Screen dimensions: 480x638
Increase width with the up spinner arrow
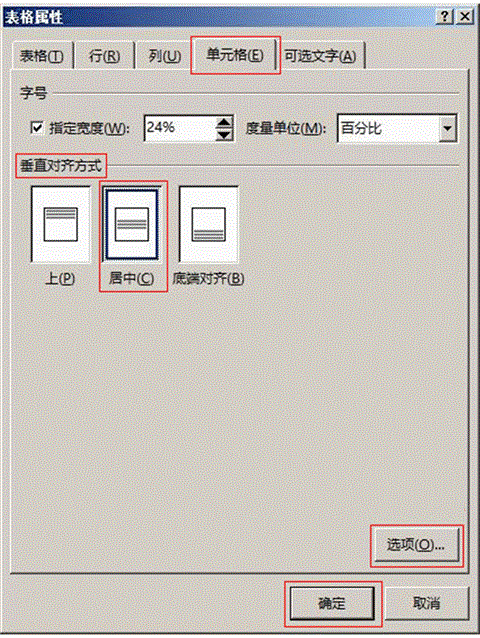224,122
